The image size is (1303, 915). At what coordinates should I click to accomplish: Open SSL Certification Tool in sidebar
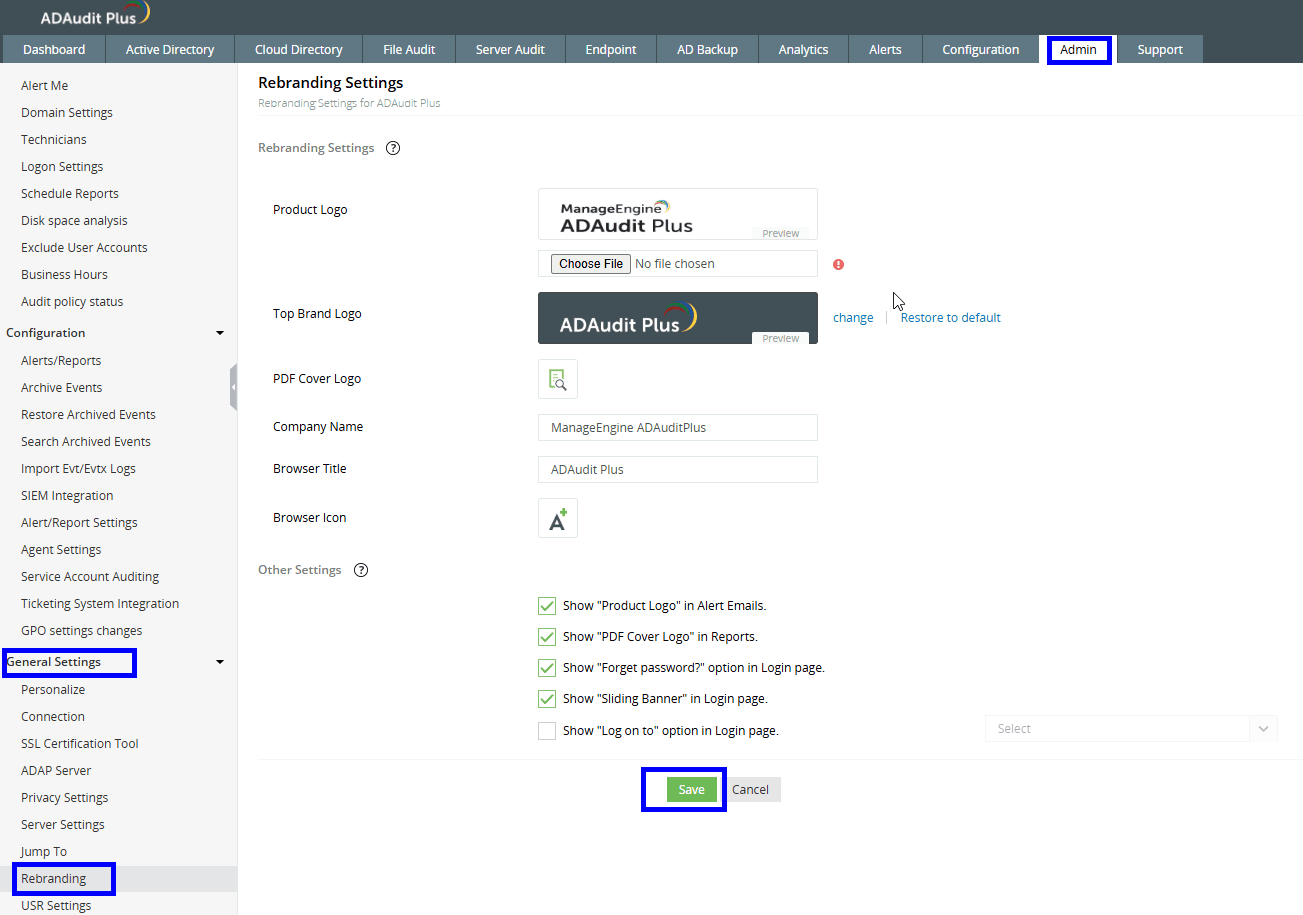tap(80, 744)
